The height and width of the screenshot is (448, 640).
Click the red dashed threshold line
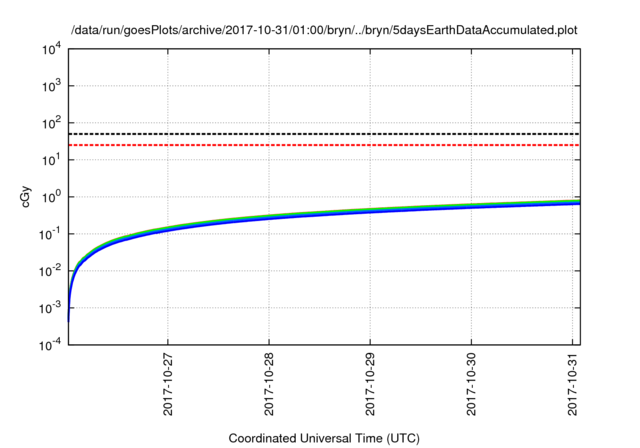[324, 145]
